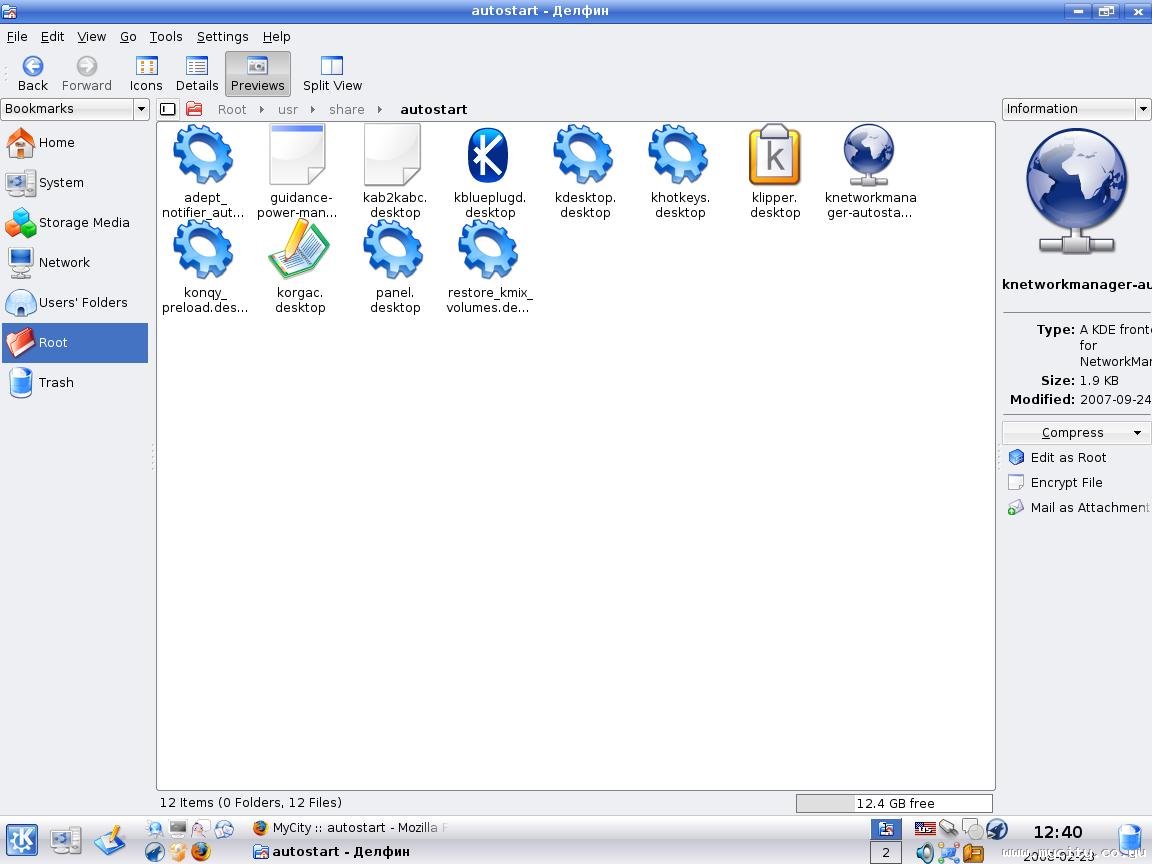Switch to virtual desktop 1 in pager
1152x864 pixels.
pyautogui.click(x=885, y=829)
